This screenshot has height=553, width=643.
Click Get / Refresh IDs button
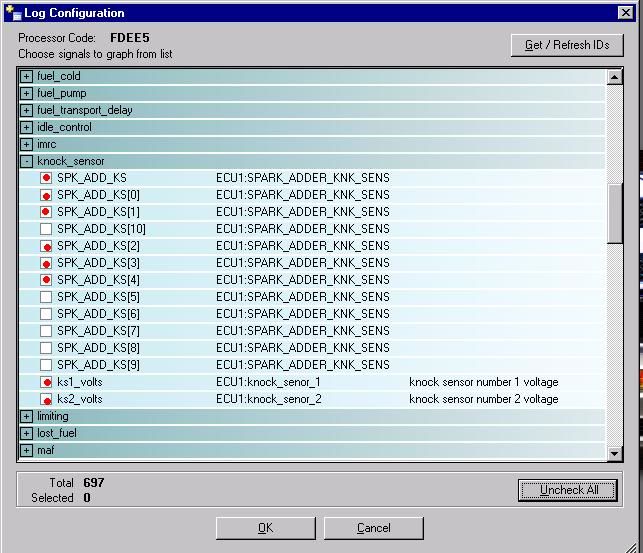click(x=567, y=45)
